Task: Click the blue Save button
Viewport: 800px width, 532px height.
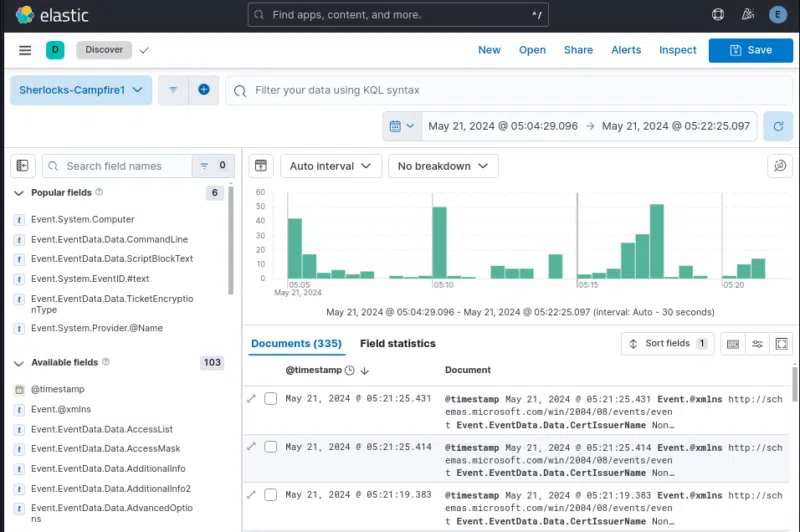Action: click(750, 50)
